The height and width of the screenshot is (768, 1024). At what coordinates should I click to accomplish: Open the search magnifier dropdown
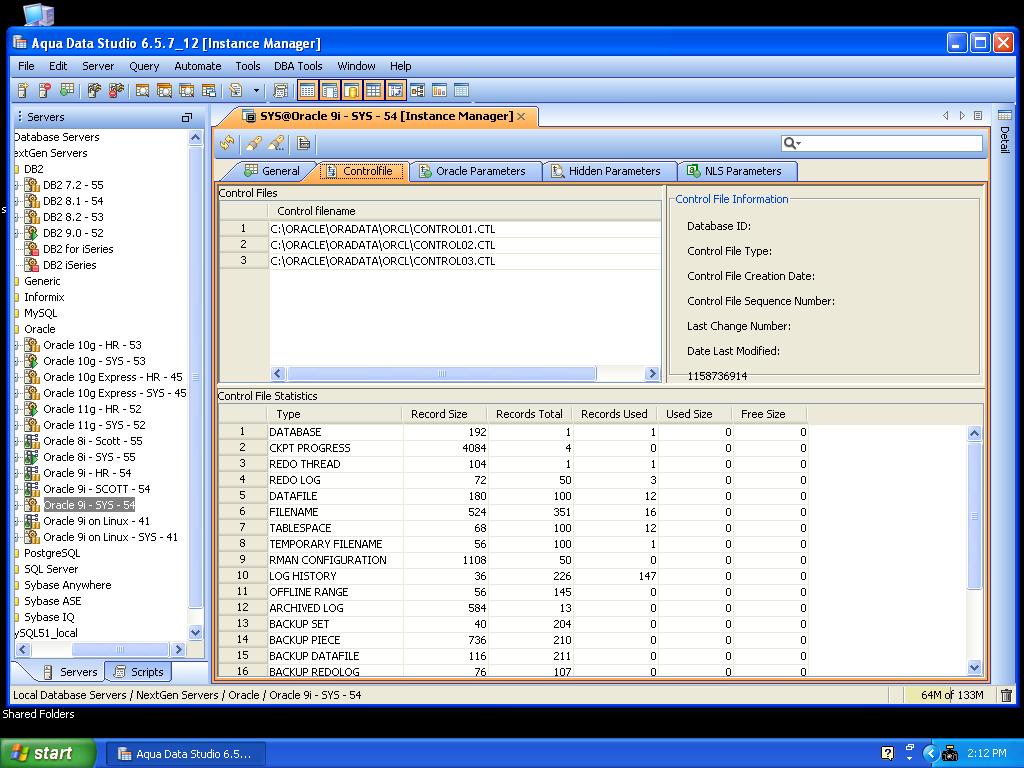pyautogui.click(x=792, y=143)
